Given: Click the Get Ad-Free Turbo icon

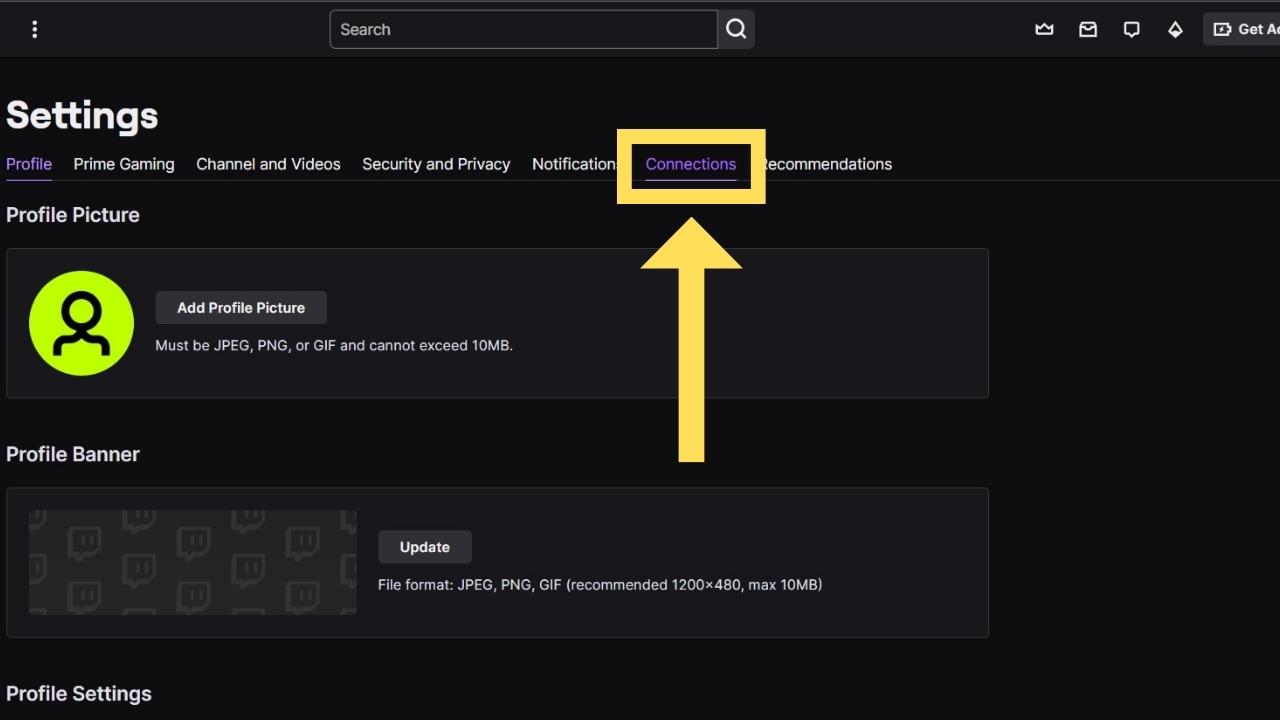Looking at the screenshot, I should (x=1222, y=29).
